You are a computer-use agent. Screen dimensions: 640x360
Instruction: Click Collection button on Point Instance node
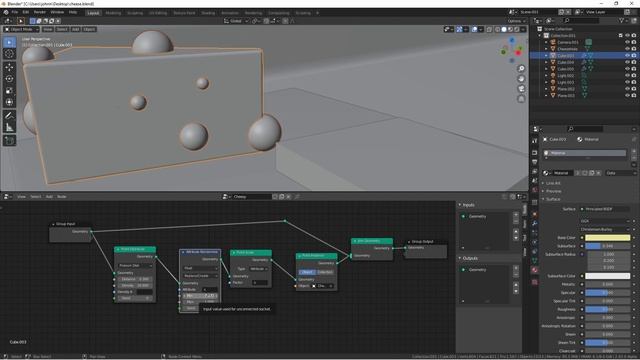pos(325,272)
